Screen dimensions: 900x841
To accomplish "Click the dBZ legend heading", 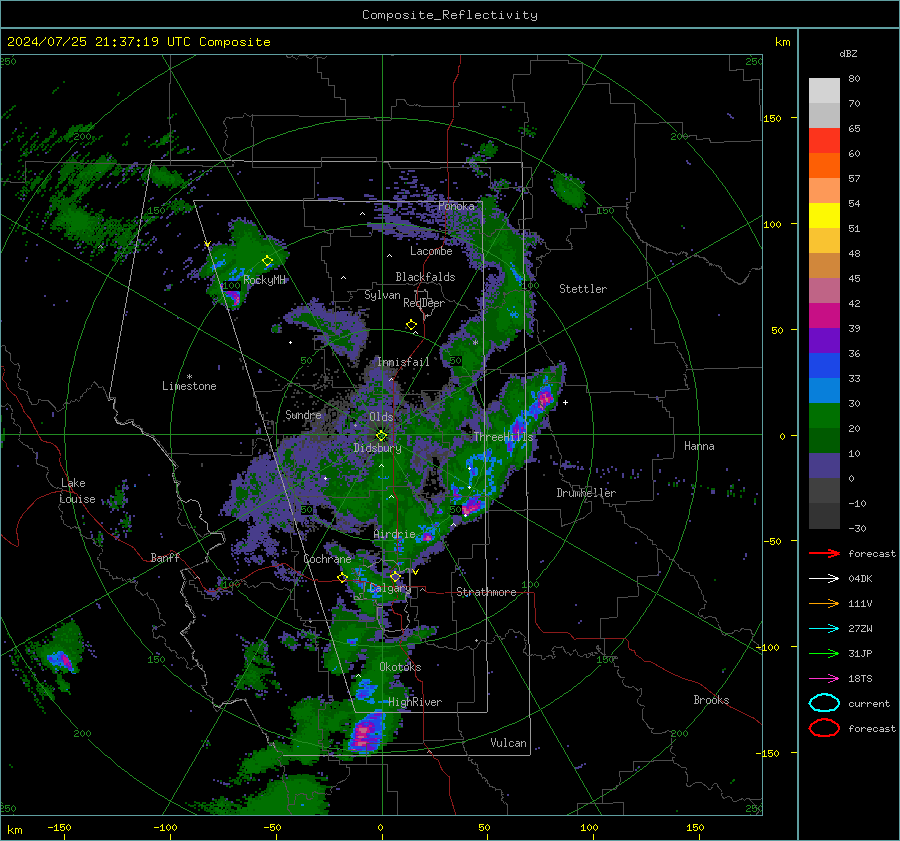I will [x=848, y=54].
